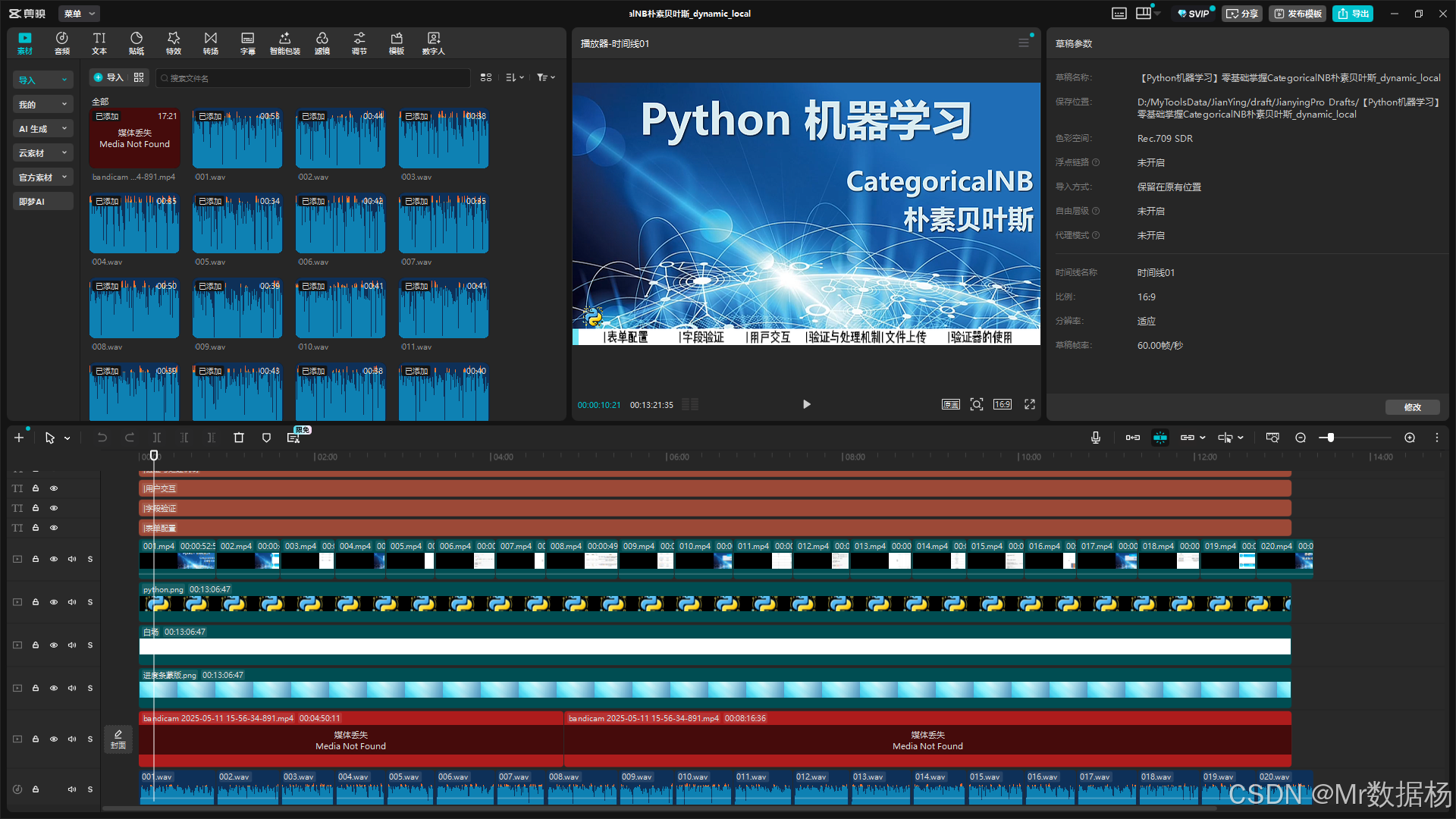Click the 修改 button in draft parameters
The image size is (1456, 819).
(1412, 407)
